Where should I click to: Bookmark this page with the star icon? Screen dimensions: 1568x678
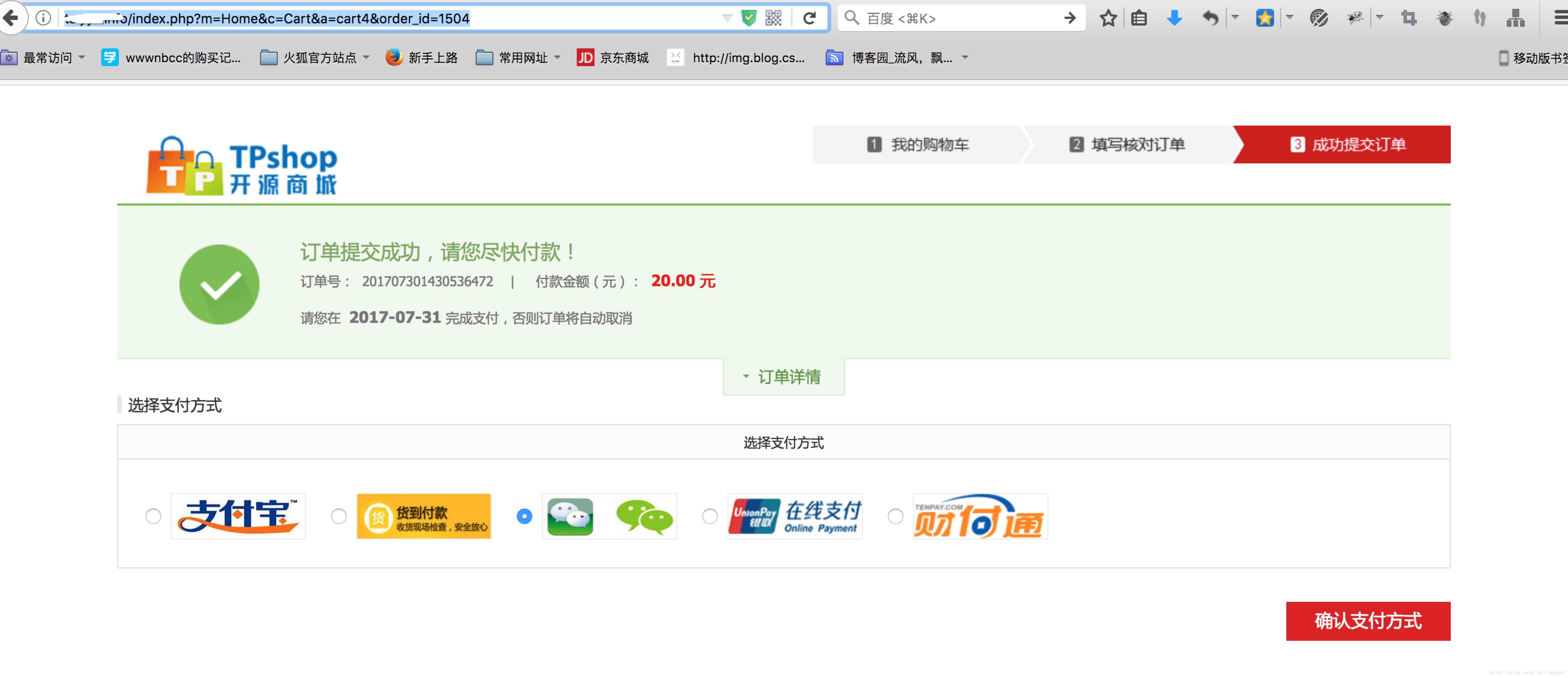(1108, 18)
